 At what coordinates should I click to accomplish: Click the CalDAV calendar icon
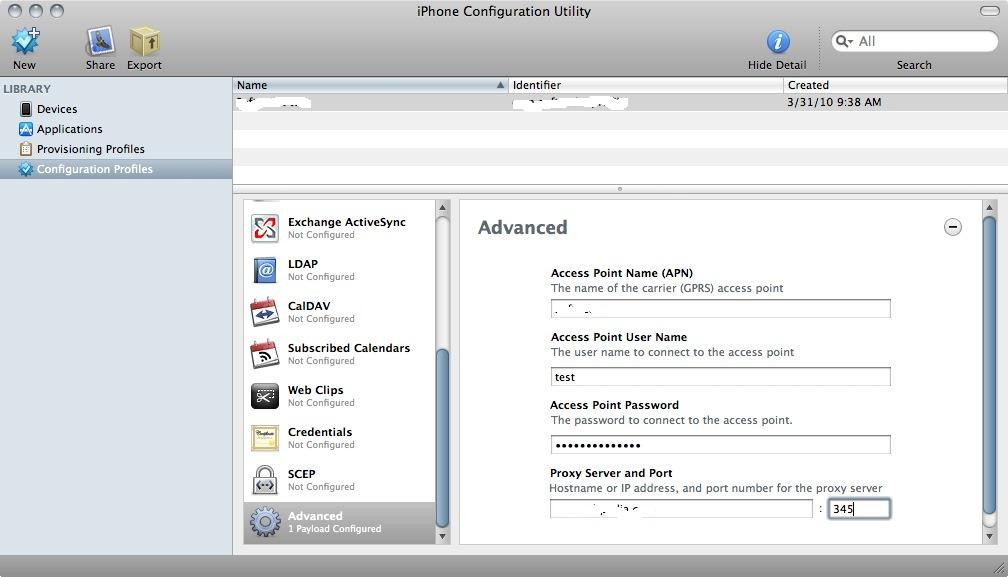click(x=265, y=312)
